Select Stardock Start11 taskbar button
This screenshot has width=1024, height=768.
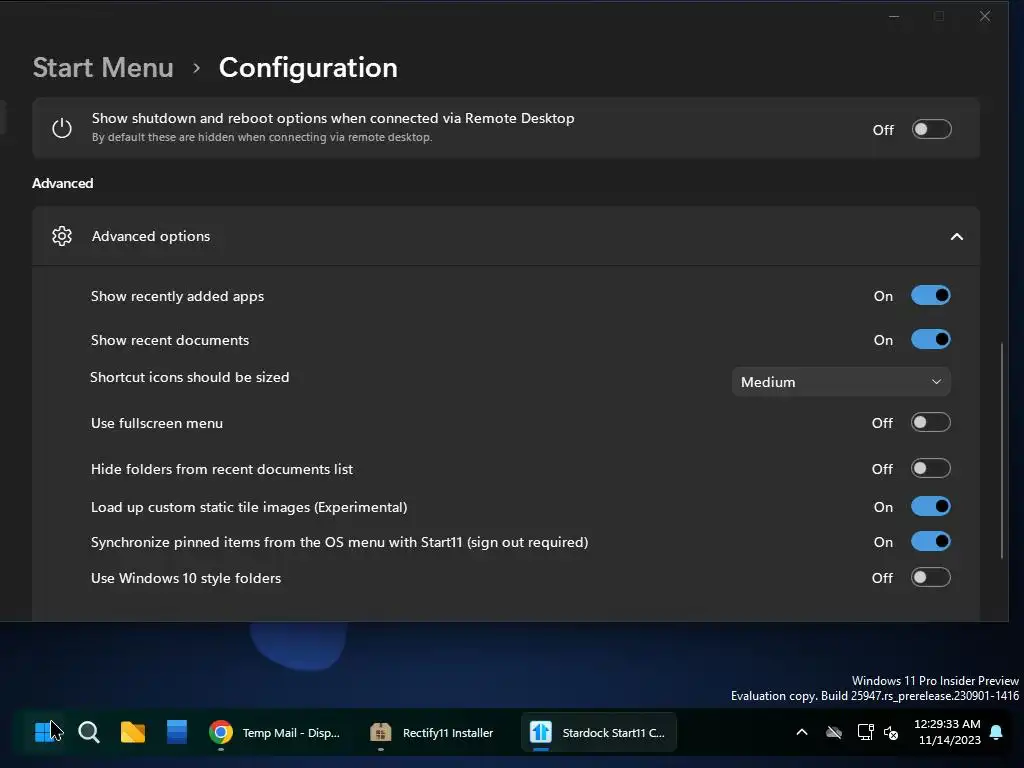[x=598, y=733]
